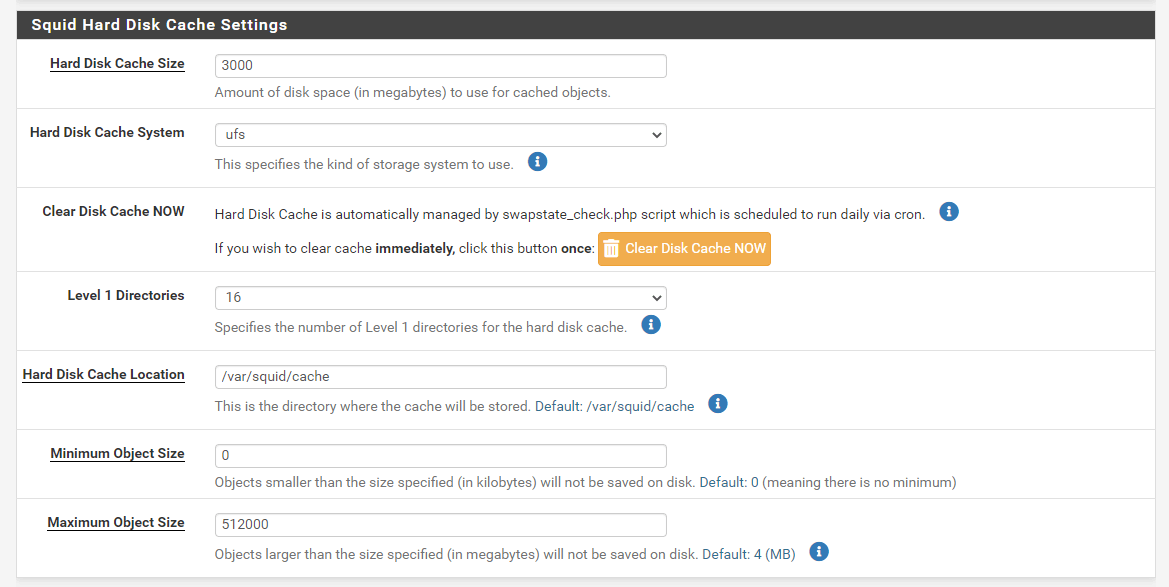
Task: Focus the Maximum Object Size field
Action: [441, 524]
